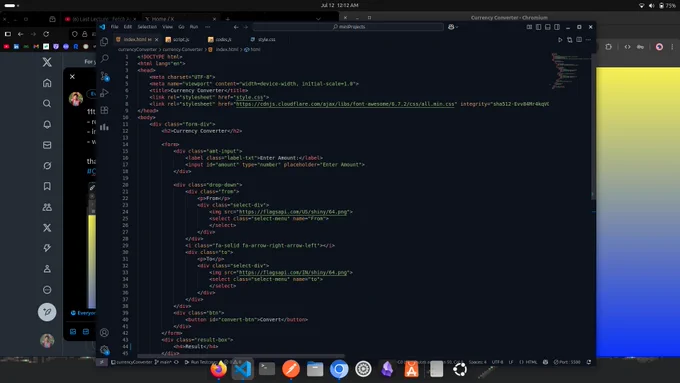Open the Go menu in VS Code

pos(181,27)
